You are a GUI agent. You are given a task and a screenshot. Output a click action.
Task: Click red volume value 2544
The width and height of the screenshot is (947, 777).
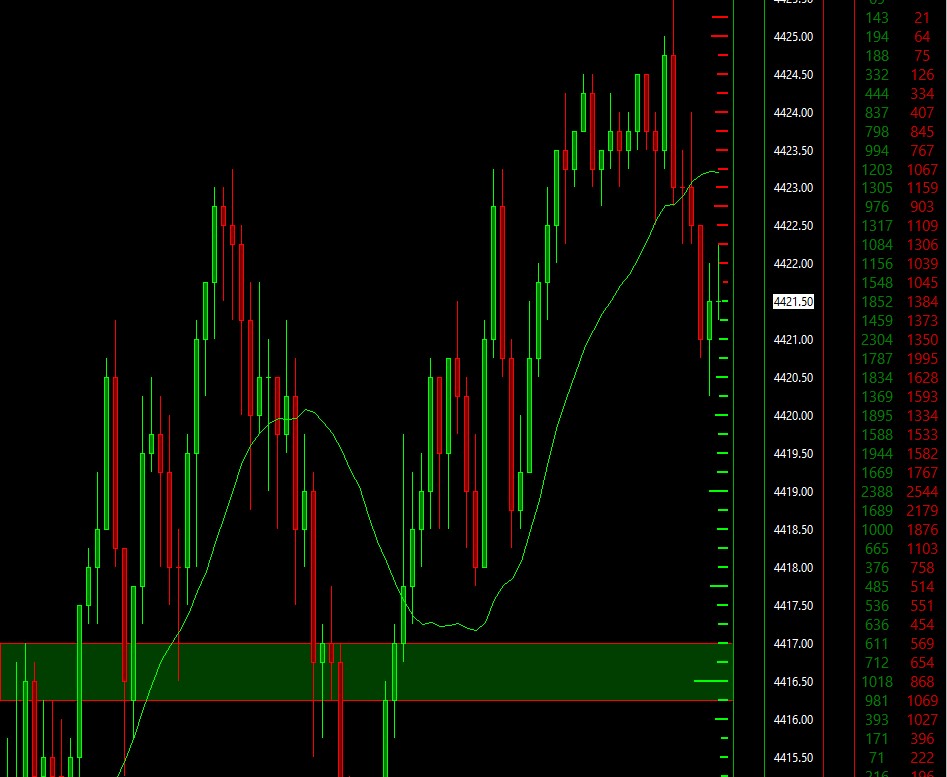(922, 492)
